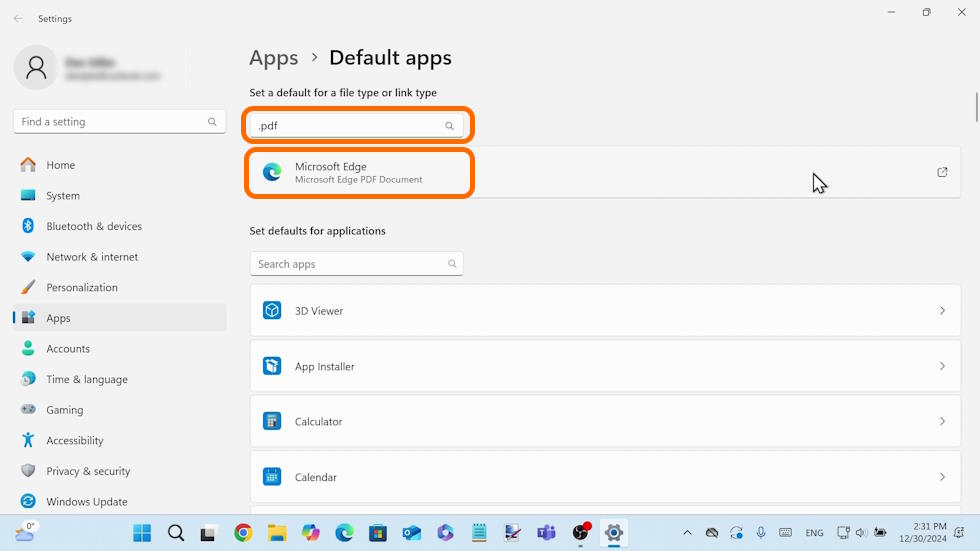980x551 pixels.
Task: Show hidden system tray icons
Action: 688,533
